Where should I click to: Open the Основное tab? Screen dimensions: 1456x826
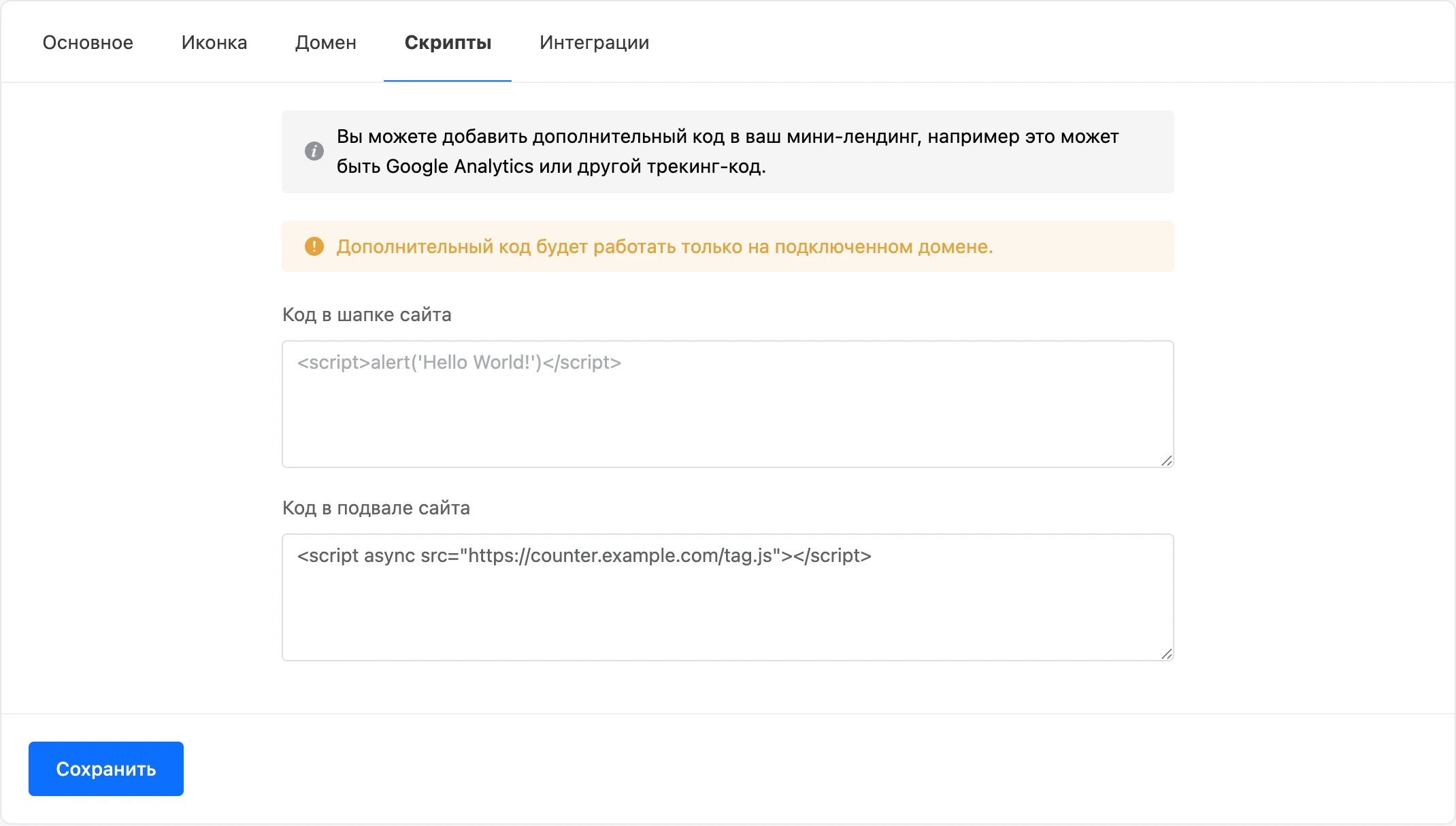click(x=88, y=42)
